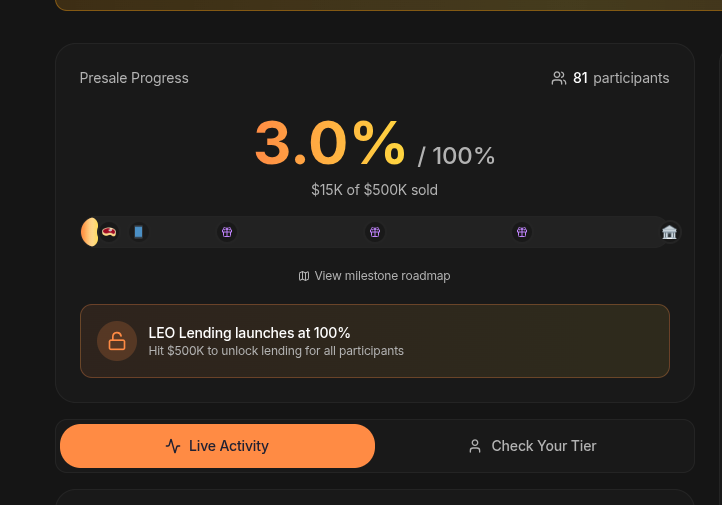
Task: Click the LEO Lending launches at 100% heading
Action: pyautogui.click(x=249, y=333)
